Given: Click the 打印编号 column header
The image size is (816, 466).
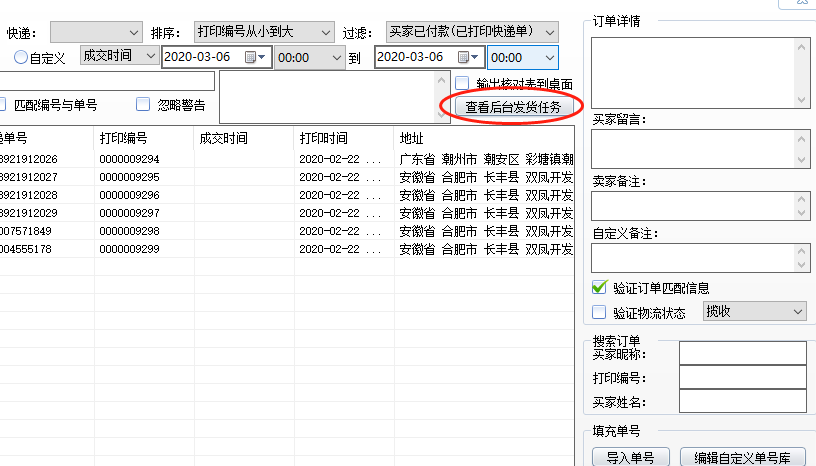Looking at the screenshot, I should tap(123, 138).
